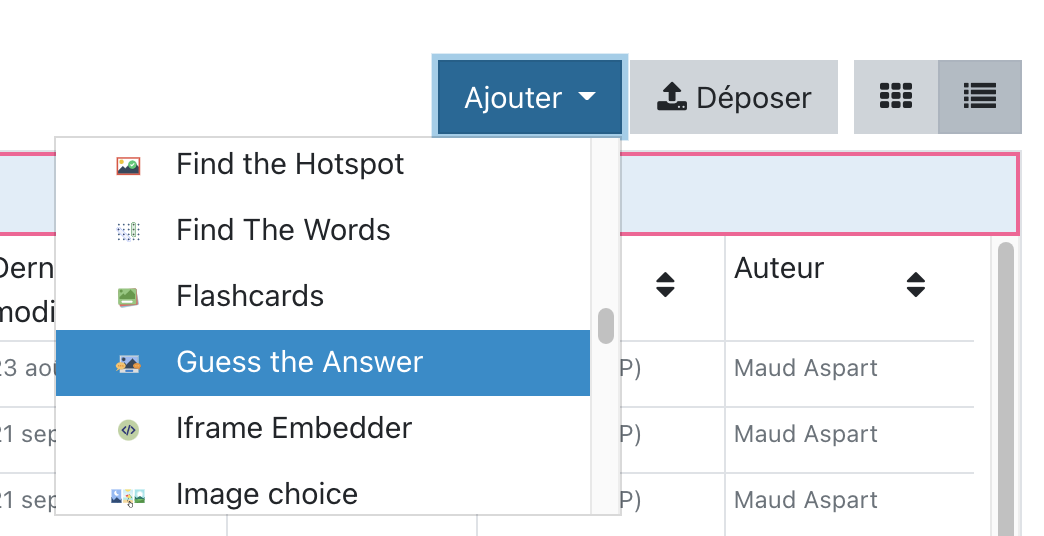Click the upload icon in Déposer
This screenshot has height=536, width=1044.
(x=671, y=97)
